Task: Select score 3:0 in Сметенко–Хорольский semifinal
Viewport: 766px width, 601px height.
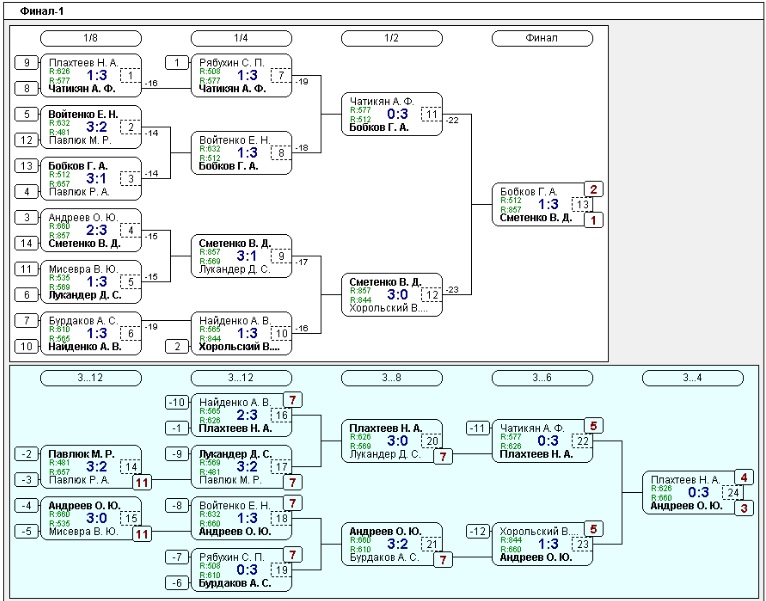Action: click(398, 295)
